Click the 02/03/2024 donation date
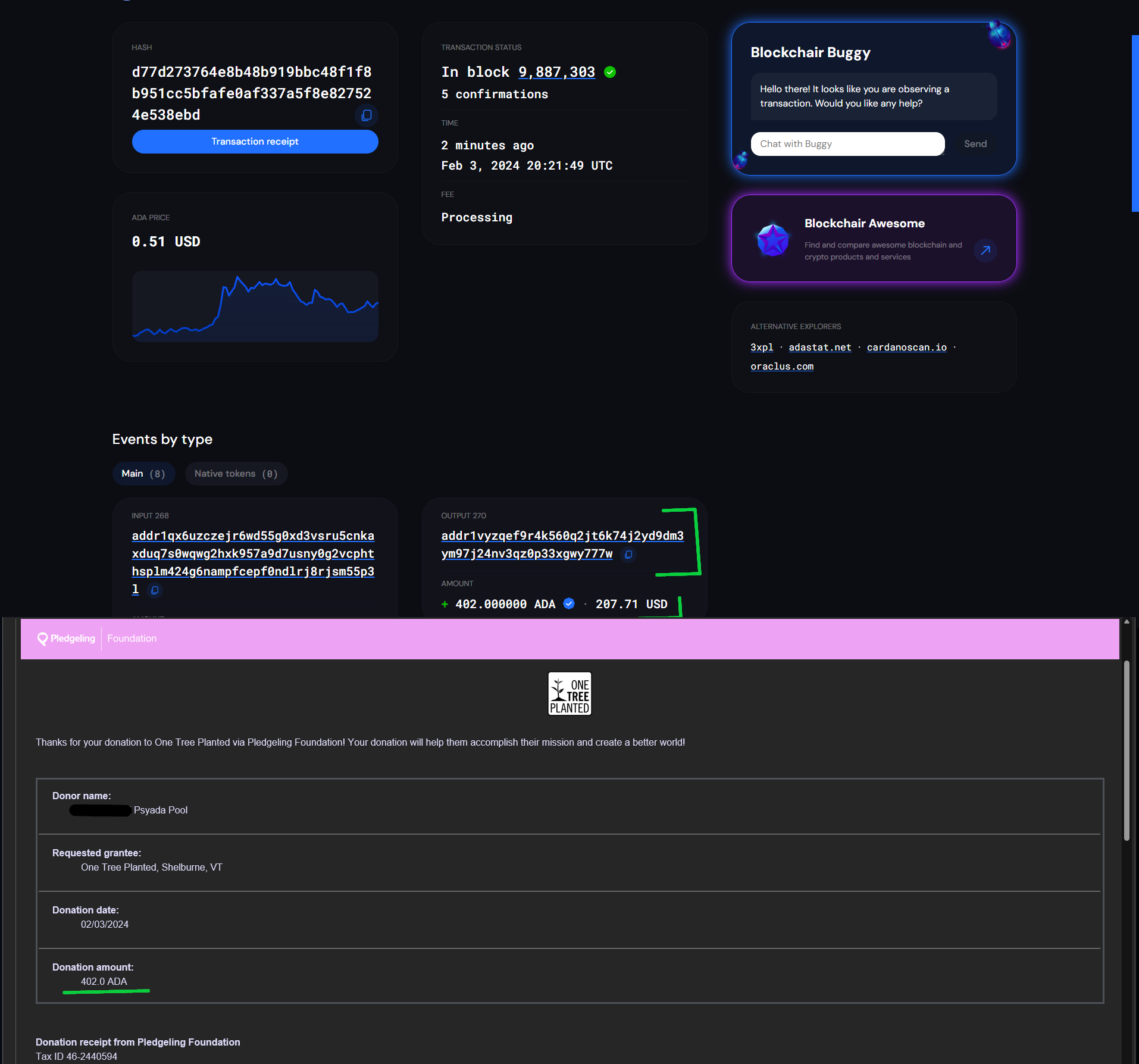Image resolution: width=1139 pixels, height=1064 pixels. [105, 925]
